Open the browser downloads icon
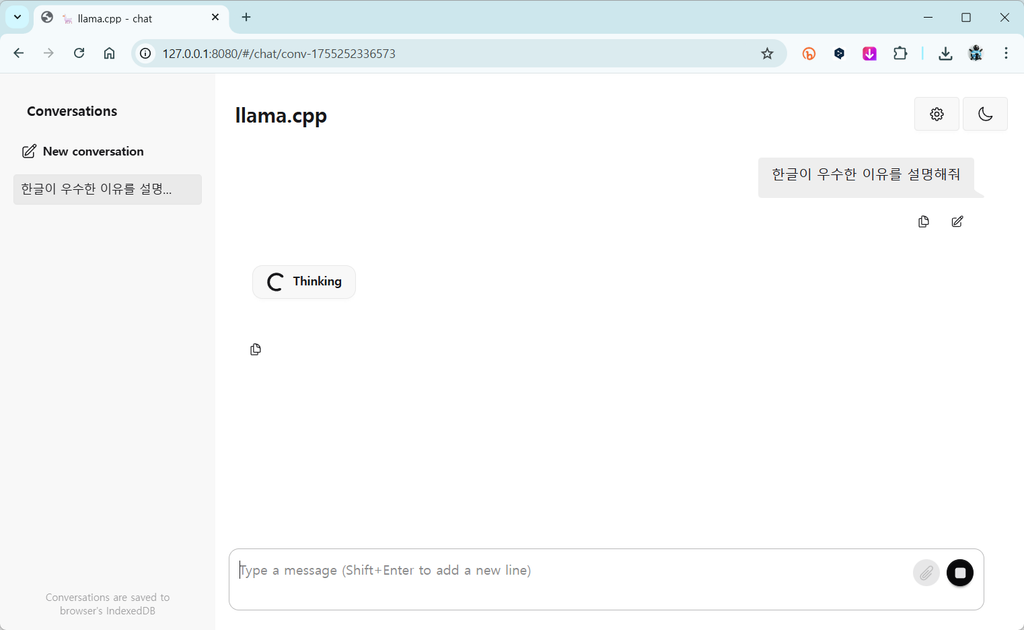The height and width of the screenshot is (630, 1024). click(945, 54)
